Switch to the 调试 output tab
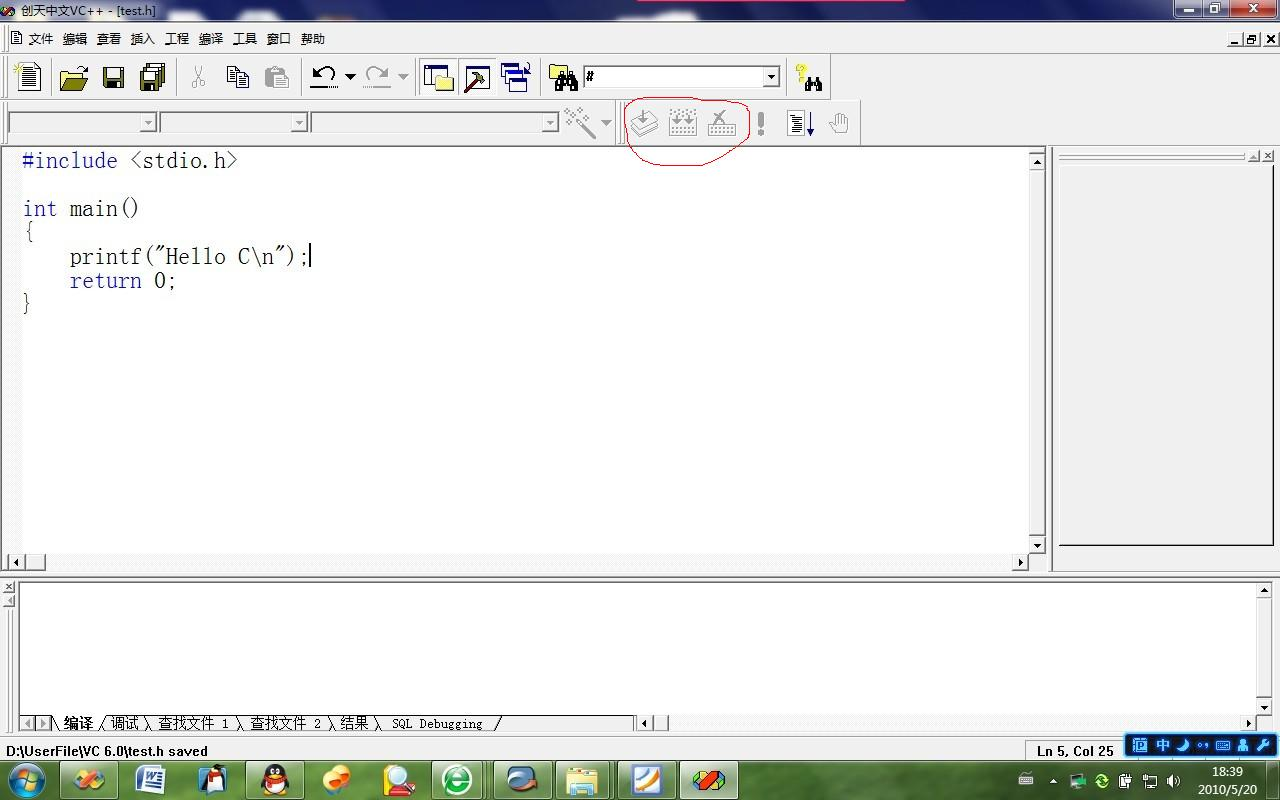The height and width of the screenshot is (800, 1280). (125, 723)
